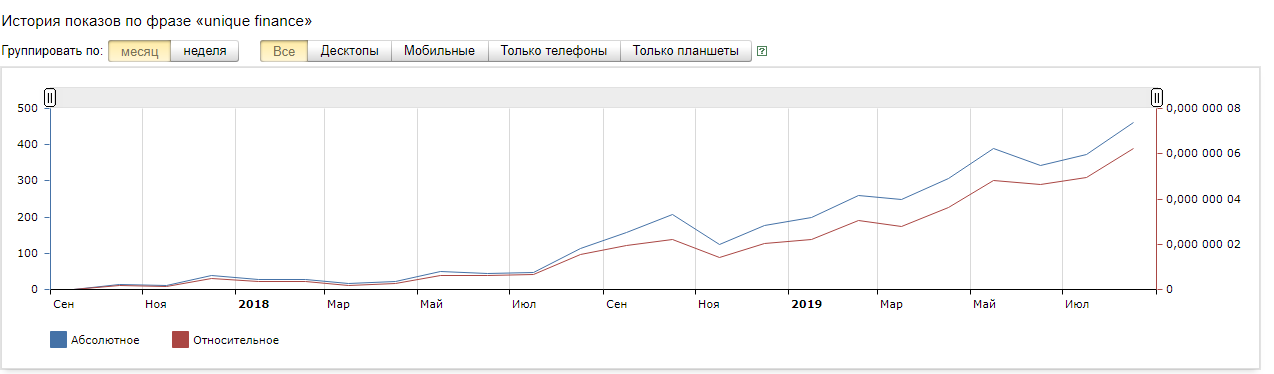The image size is (1274, 374).
Task: Click the red line's final peak point
Action: [x=1133, y=148]
